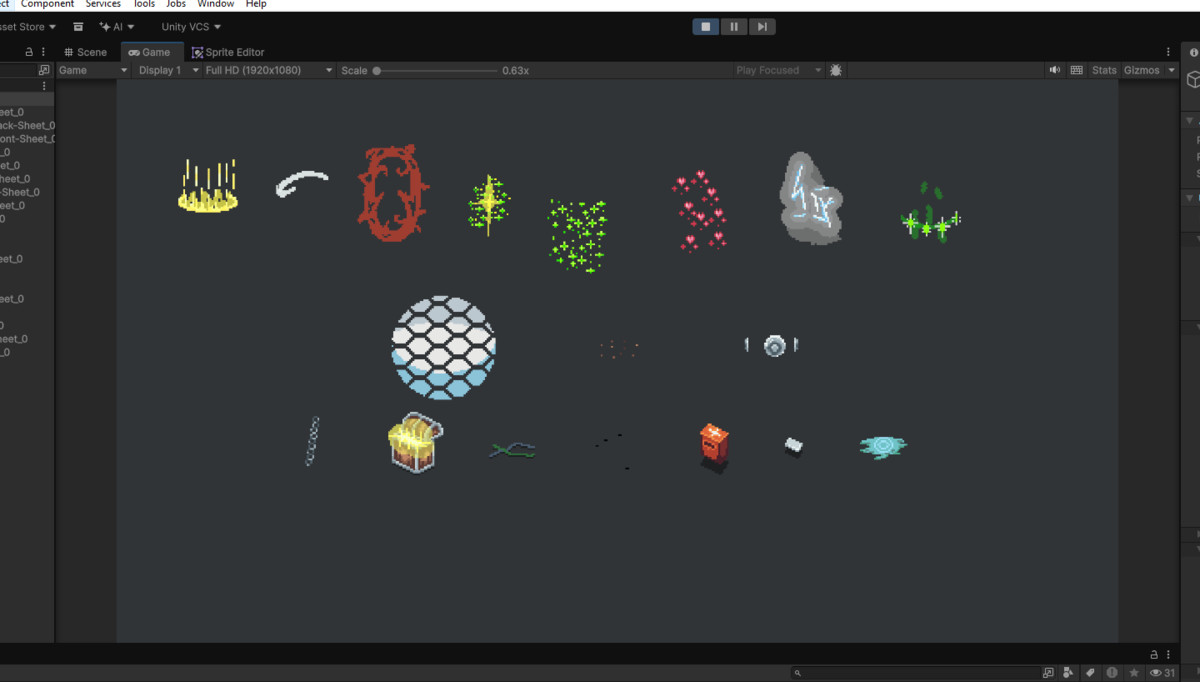1200x682 pixels.
Task: Click the Project search field at the bottom
Action: (915, 673)
